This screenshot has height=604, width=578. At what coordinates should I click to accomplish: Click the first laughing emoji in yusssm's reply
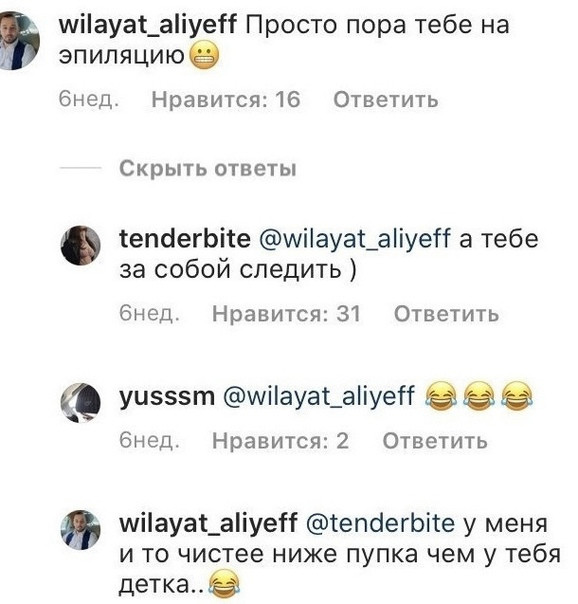[441, 396]
